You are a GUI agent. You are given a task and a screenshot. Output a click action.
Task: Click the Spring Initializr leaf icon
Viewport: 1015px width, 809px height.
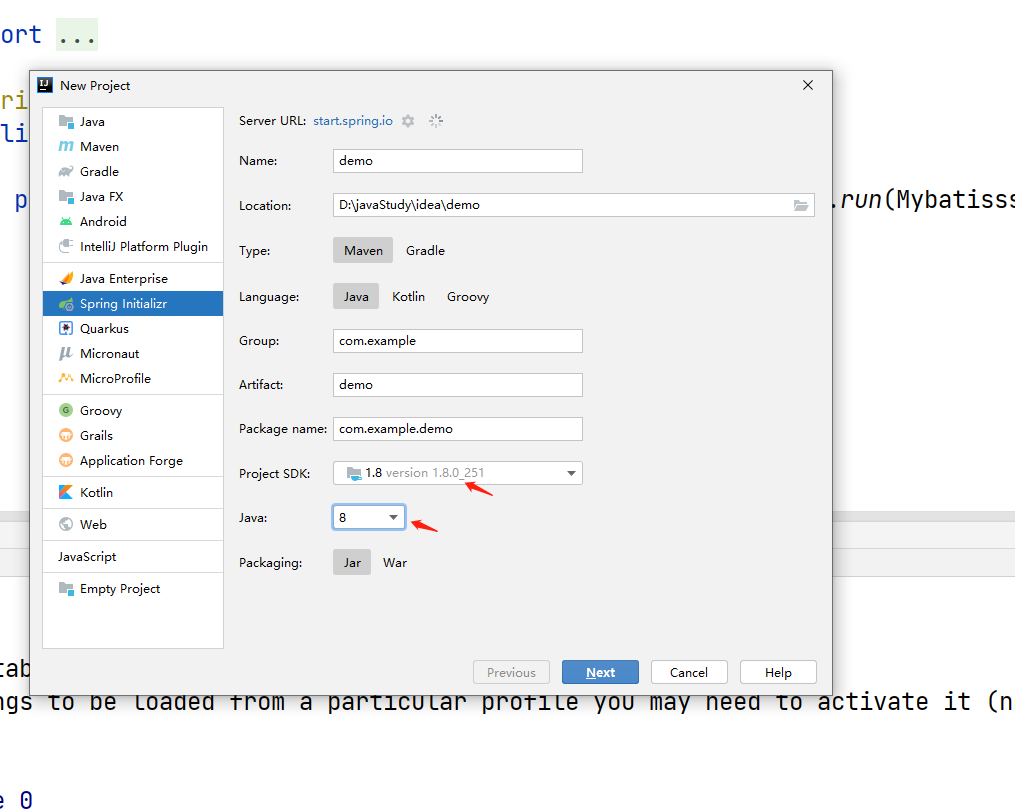pos(66,304)
